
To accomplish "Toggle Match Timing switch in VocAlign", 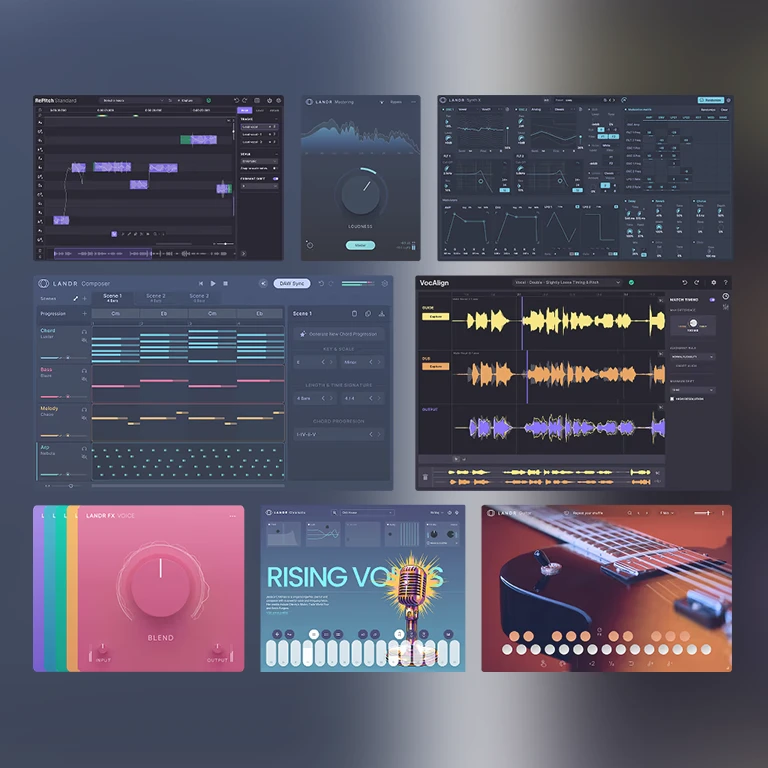I will 712,299.
